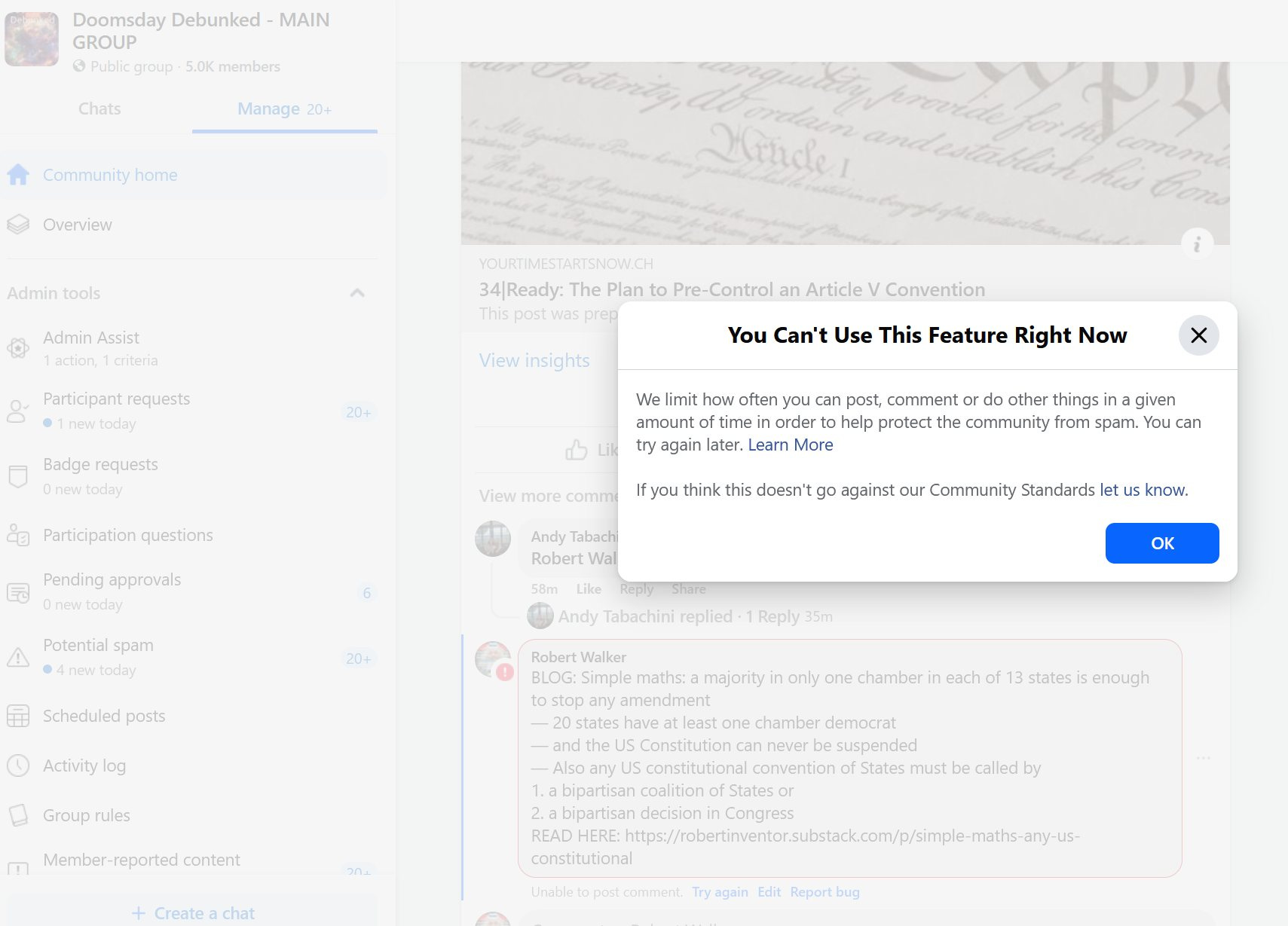Click the Community home house icon

(18, 175)
